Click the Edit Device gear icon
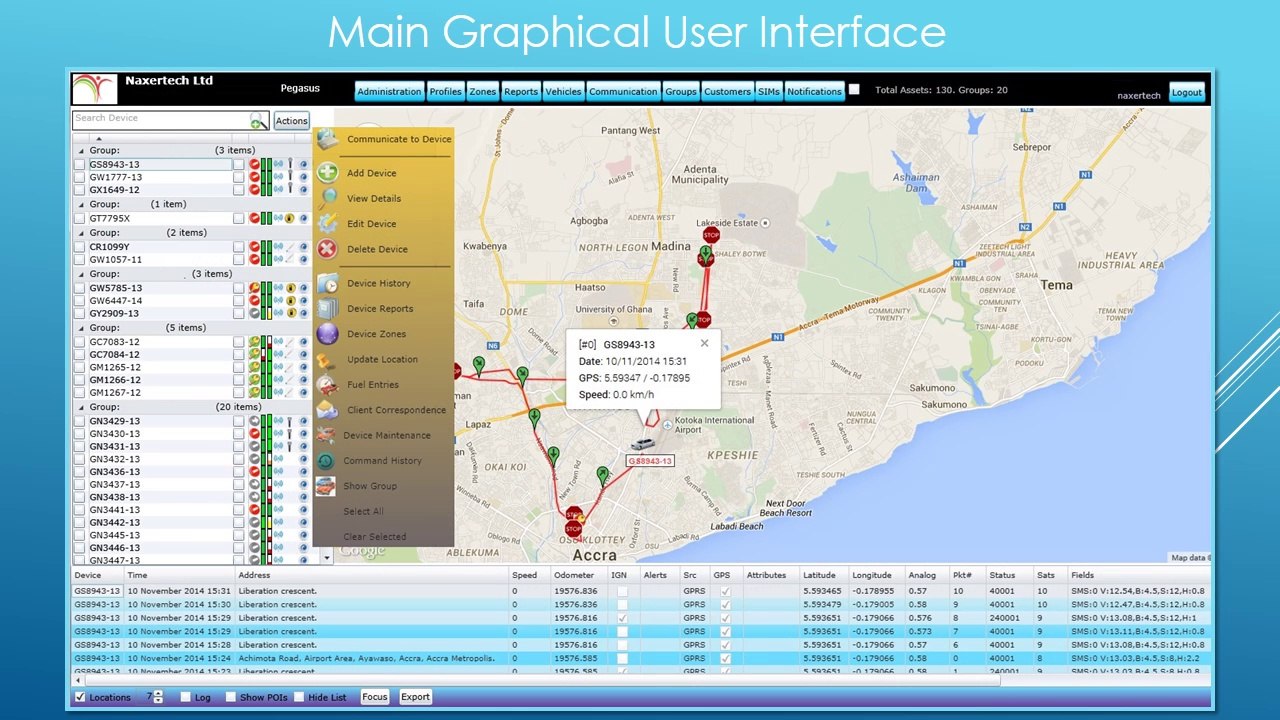Viewport: 1280px width, 720px height. pos(328,223)
